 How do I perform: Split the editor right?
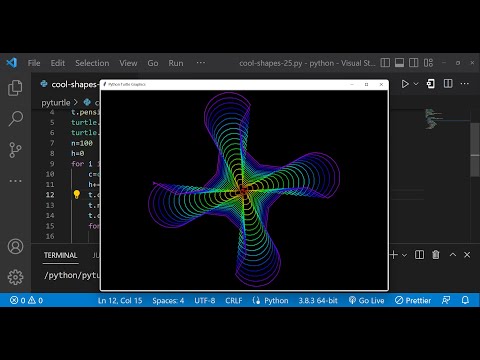[x=448, y=84]
